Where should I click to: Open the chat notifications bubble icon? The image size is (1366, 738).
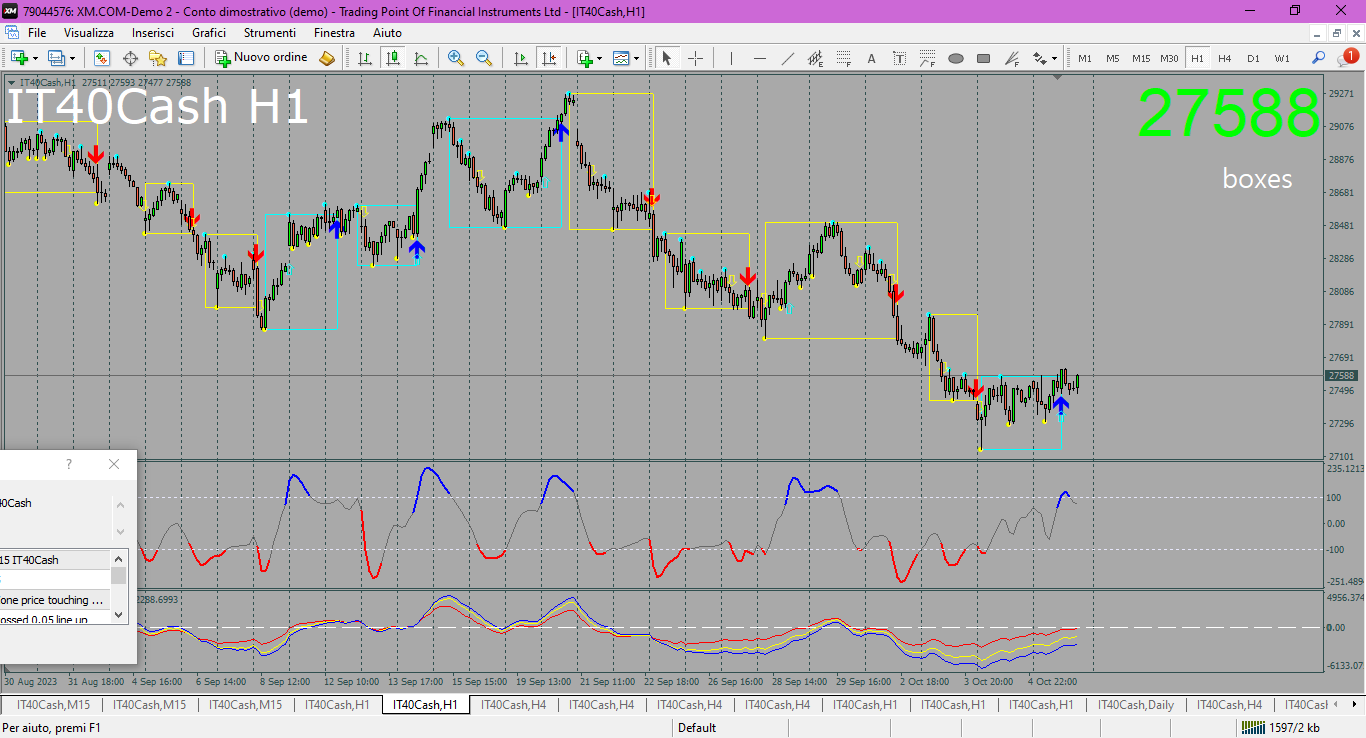click(1347, 58)
